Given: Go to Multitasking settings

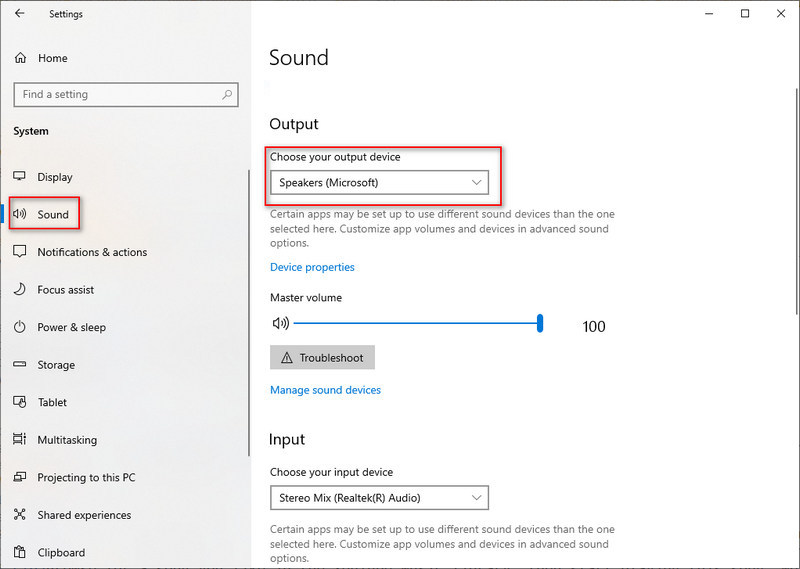Looking at the screenshot, I should tap(67, 440).
